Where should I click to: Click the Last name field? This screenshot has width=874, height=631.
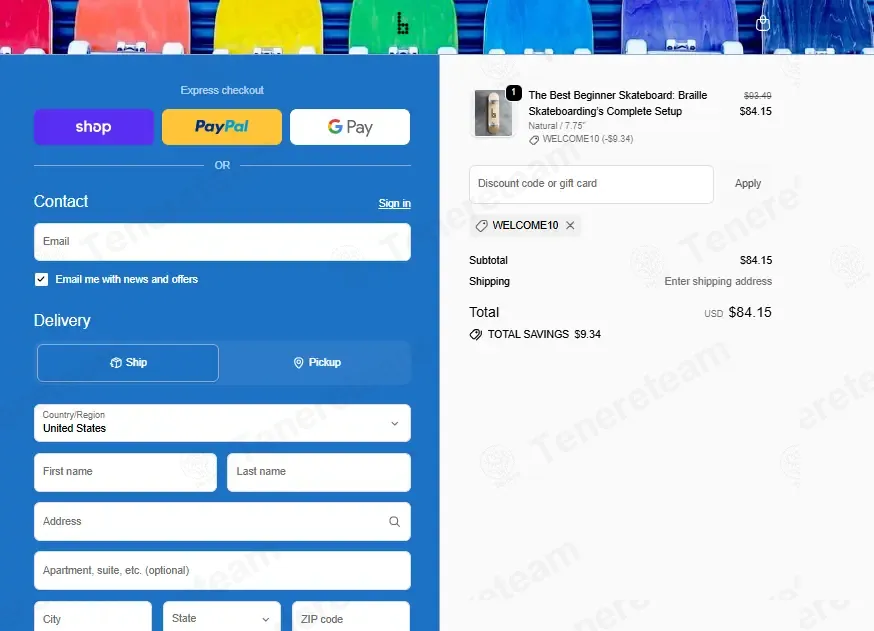point(319,472)
